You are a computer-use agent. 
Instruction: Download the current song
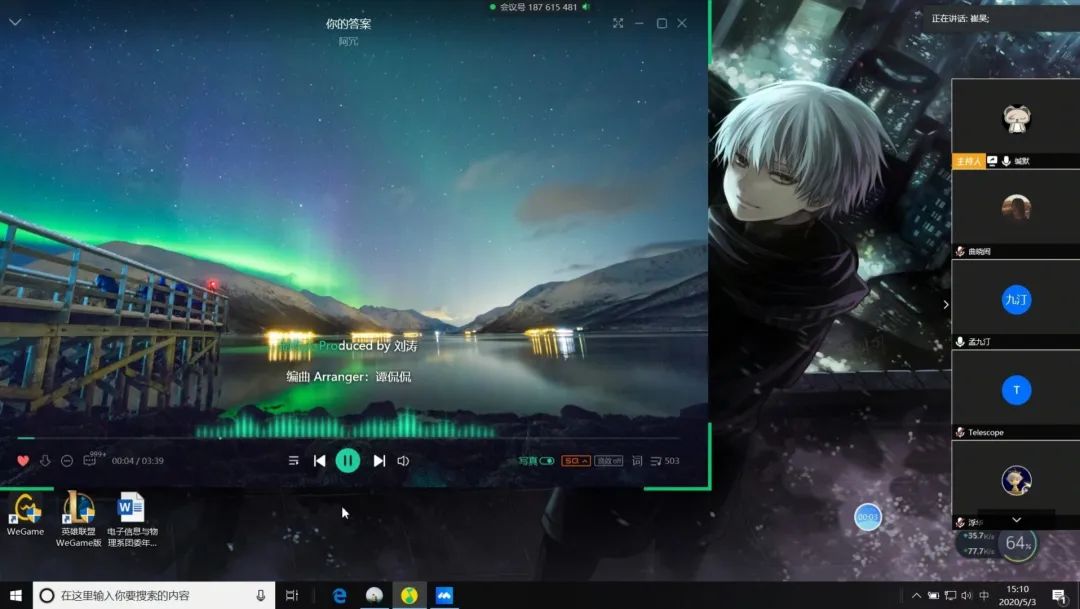point(45,461)
